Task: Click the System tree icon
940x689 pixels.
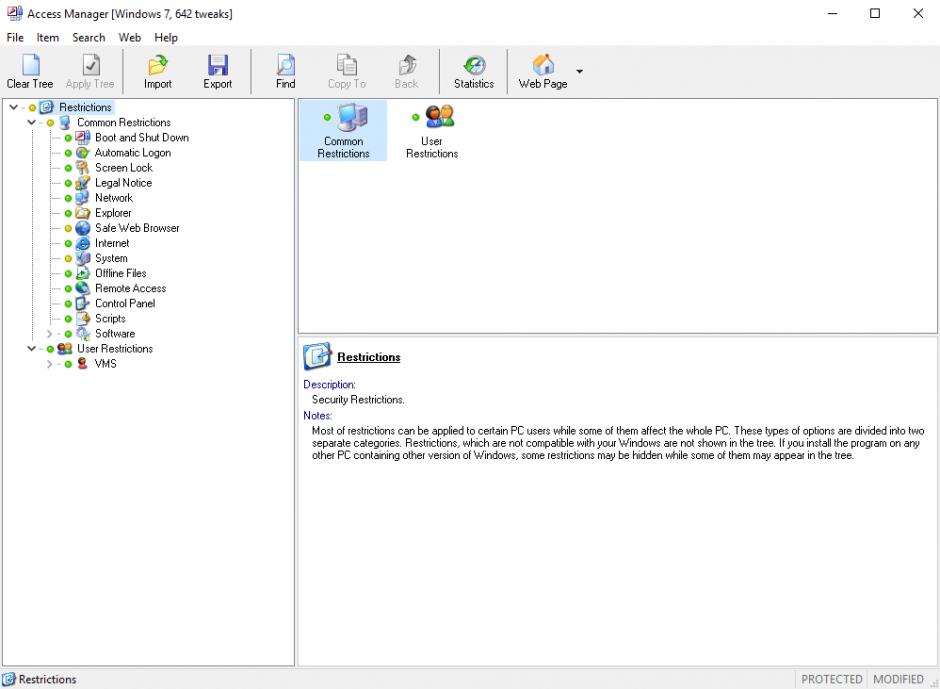Action: tap(83, 258)
